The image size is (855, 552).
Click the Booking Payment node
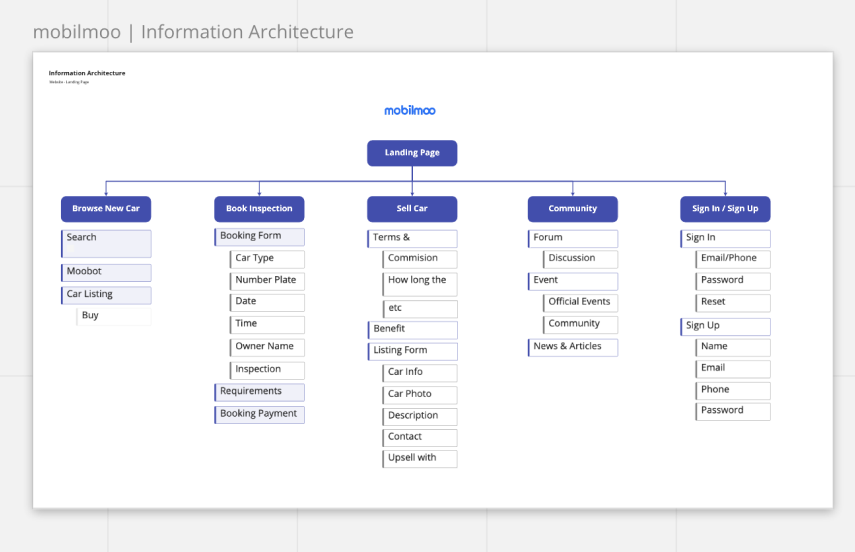259,414
